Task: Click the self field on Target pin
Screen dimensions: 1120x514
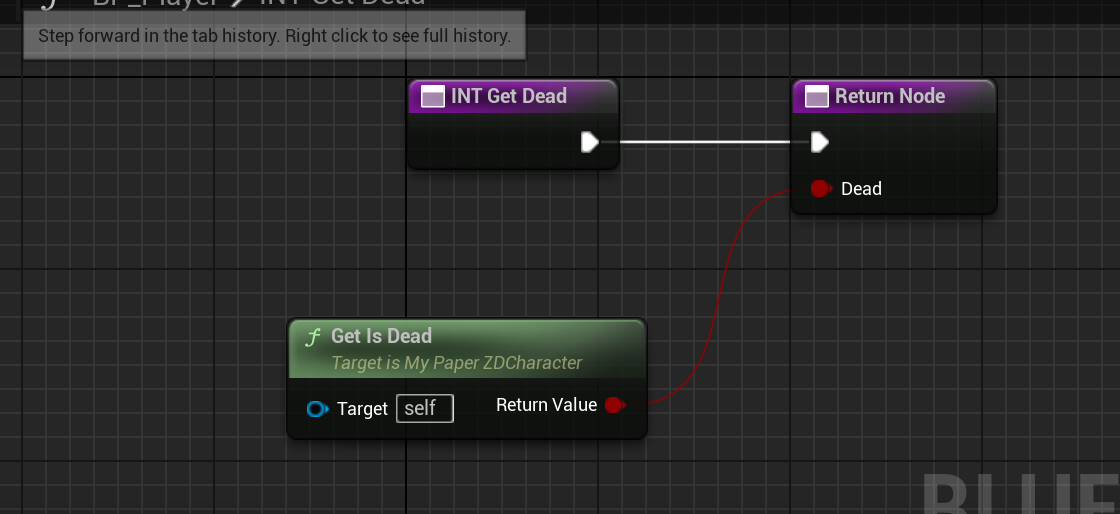Action: 425,408
